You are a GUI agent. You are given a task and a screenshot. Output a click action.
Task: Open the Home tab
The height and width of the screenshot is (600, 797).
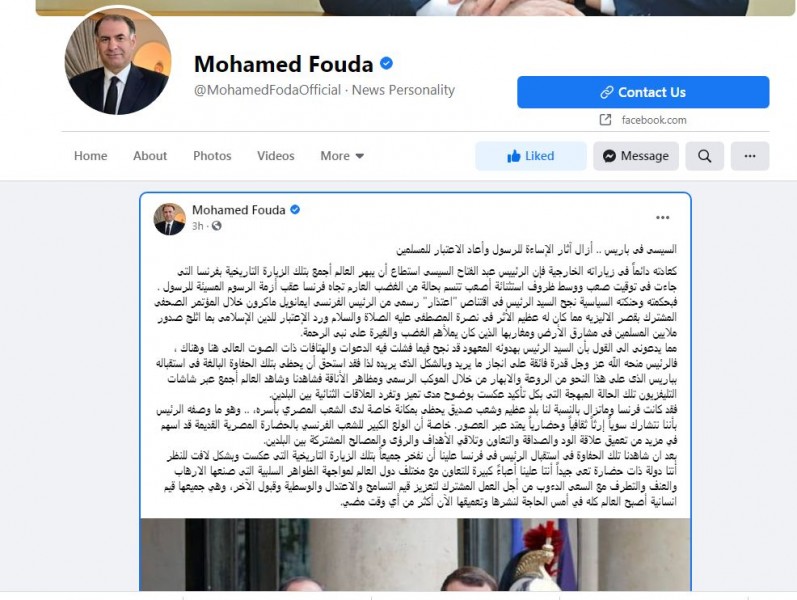90,156
